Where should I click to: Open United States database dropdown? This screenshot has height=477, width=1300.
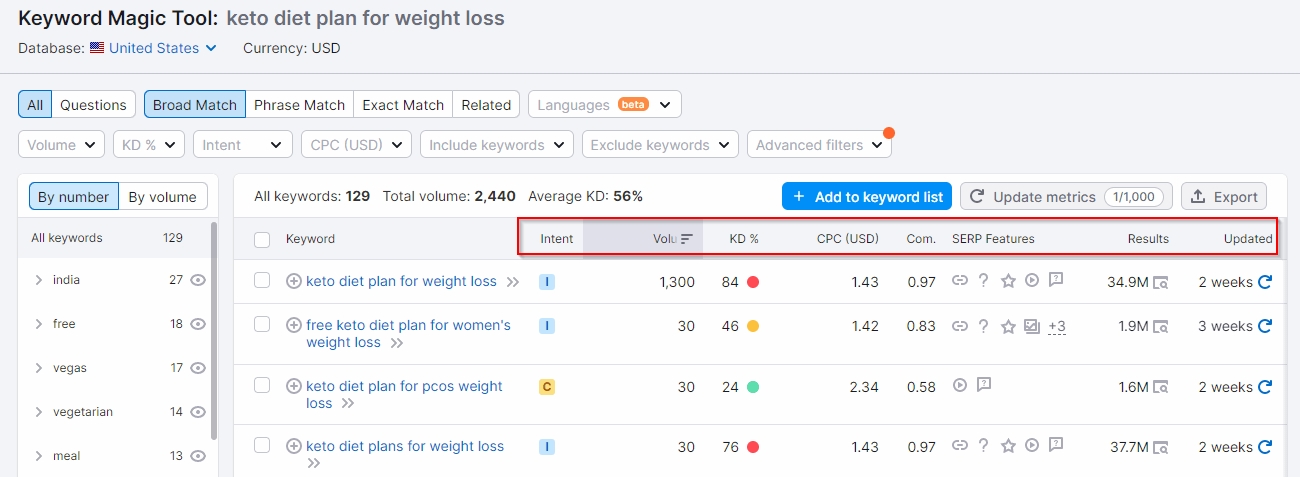pos(154,48)
